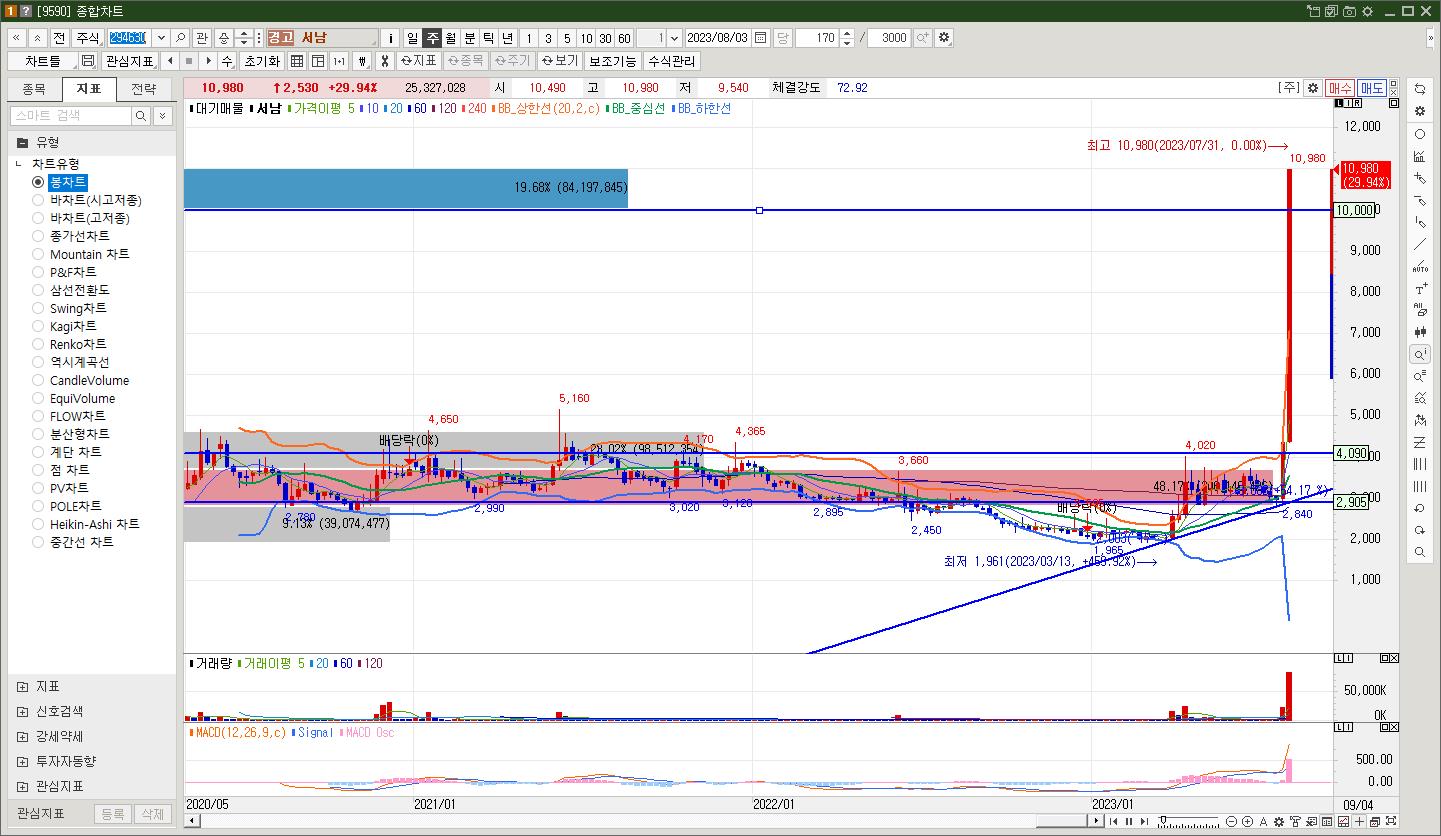Click the undo arrow in right toolbar
Viewport: 1441px width, 836px height.
coord(1420,508)
